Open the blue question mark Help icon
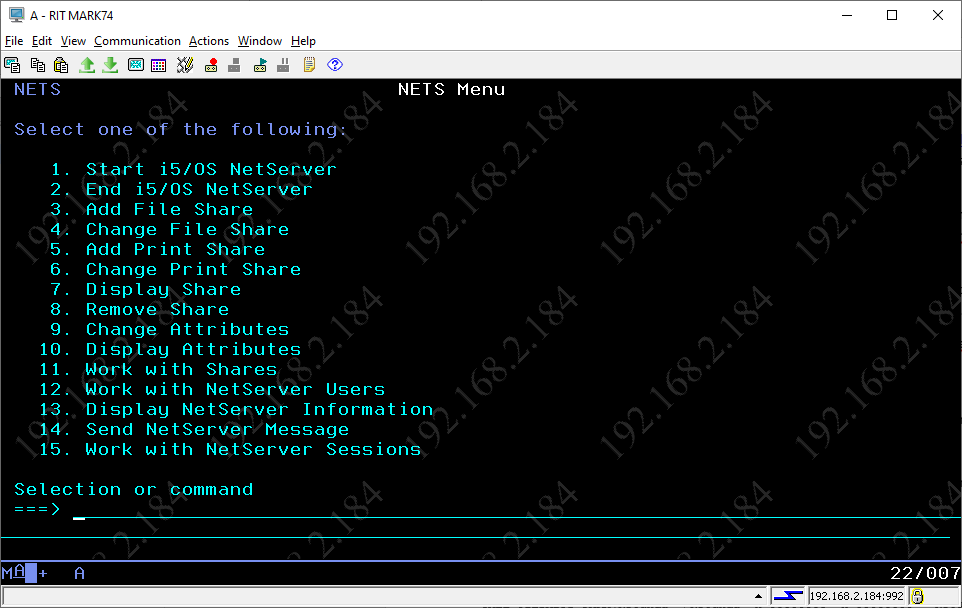The height and width of the screenshot is (608, 962). coord(335,65)
